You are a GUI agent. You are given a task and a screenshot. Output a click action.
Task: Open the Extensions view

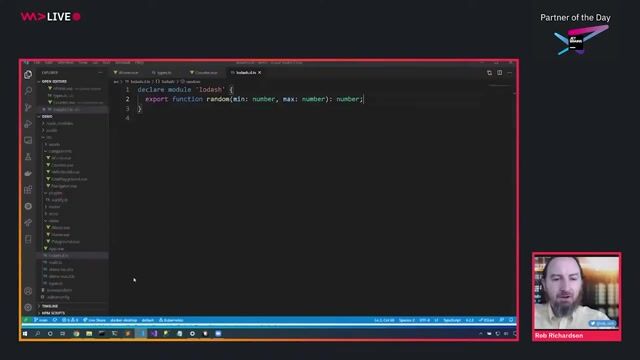coord(28,190)
